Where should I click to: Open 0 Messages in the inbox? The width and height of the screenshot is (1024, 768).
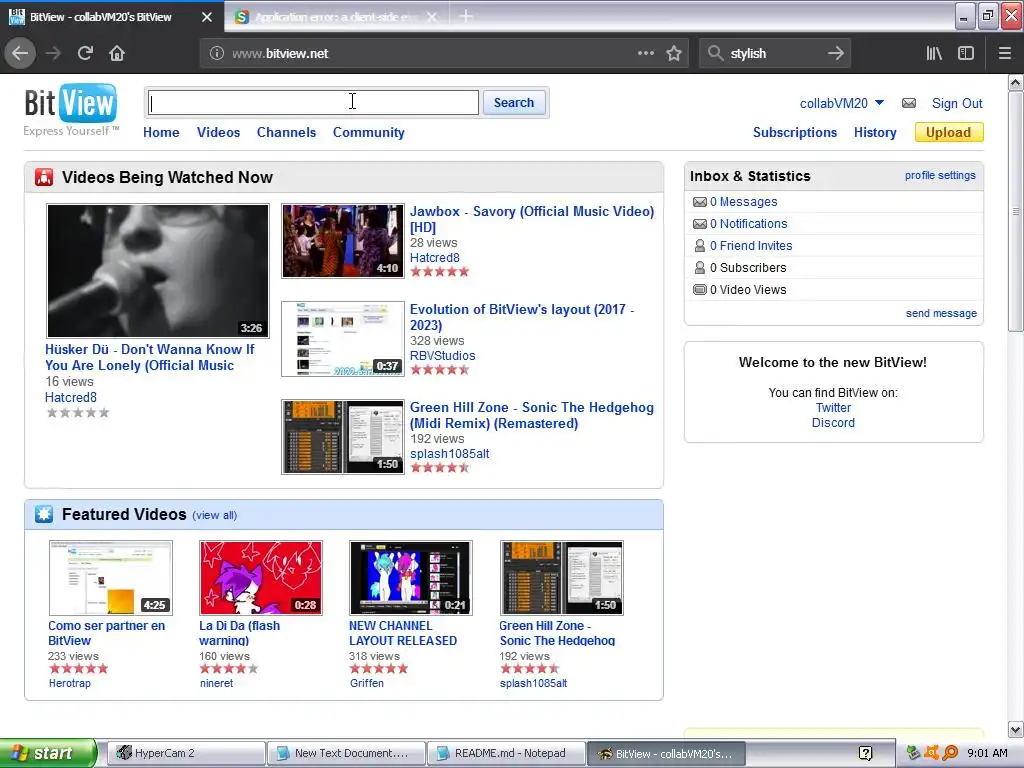(x=743, y=202)
